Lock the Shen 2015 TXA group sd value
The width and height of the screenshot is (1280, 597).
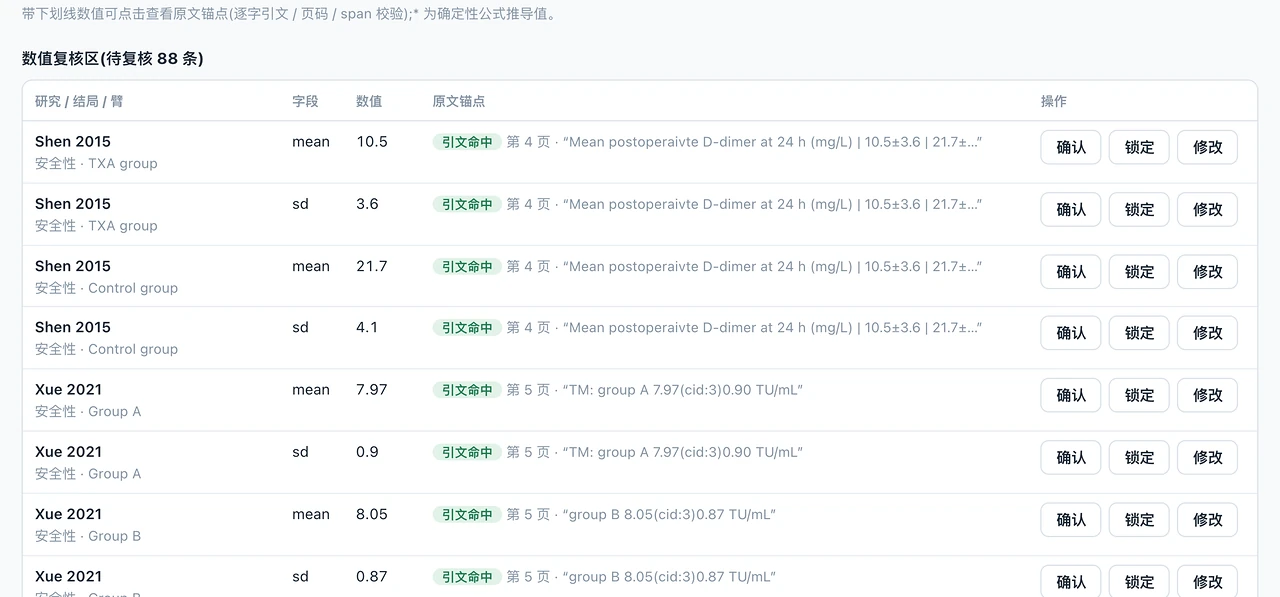[1139, 209]
